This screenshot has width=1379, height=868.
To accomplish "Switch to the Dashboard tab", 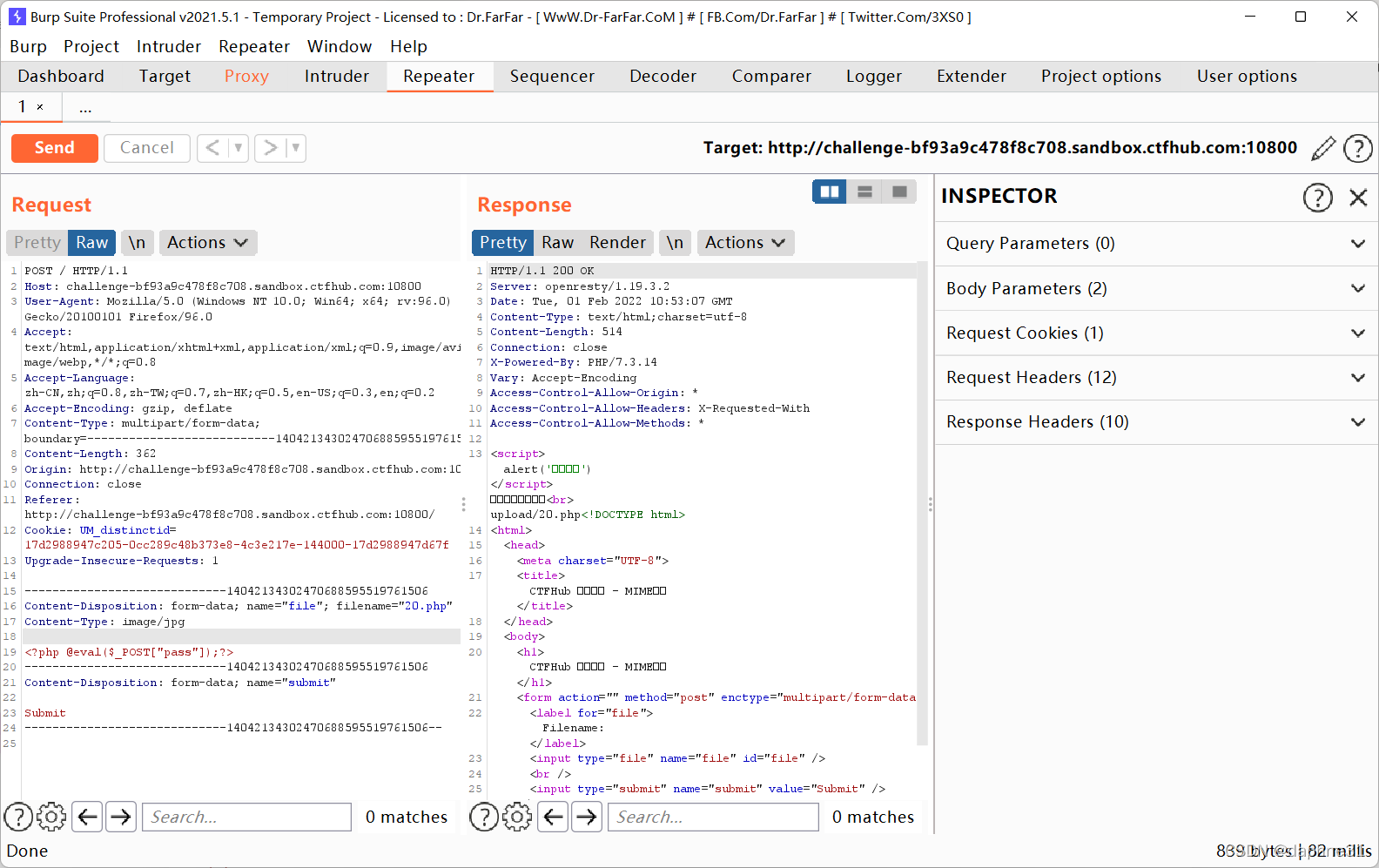I will click(x=61, y=77).
